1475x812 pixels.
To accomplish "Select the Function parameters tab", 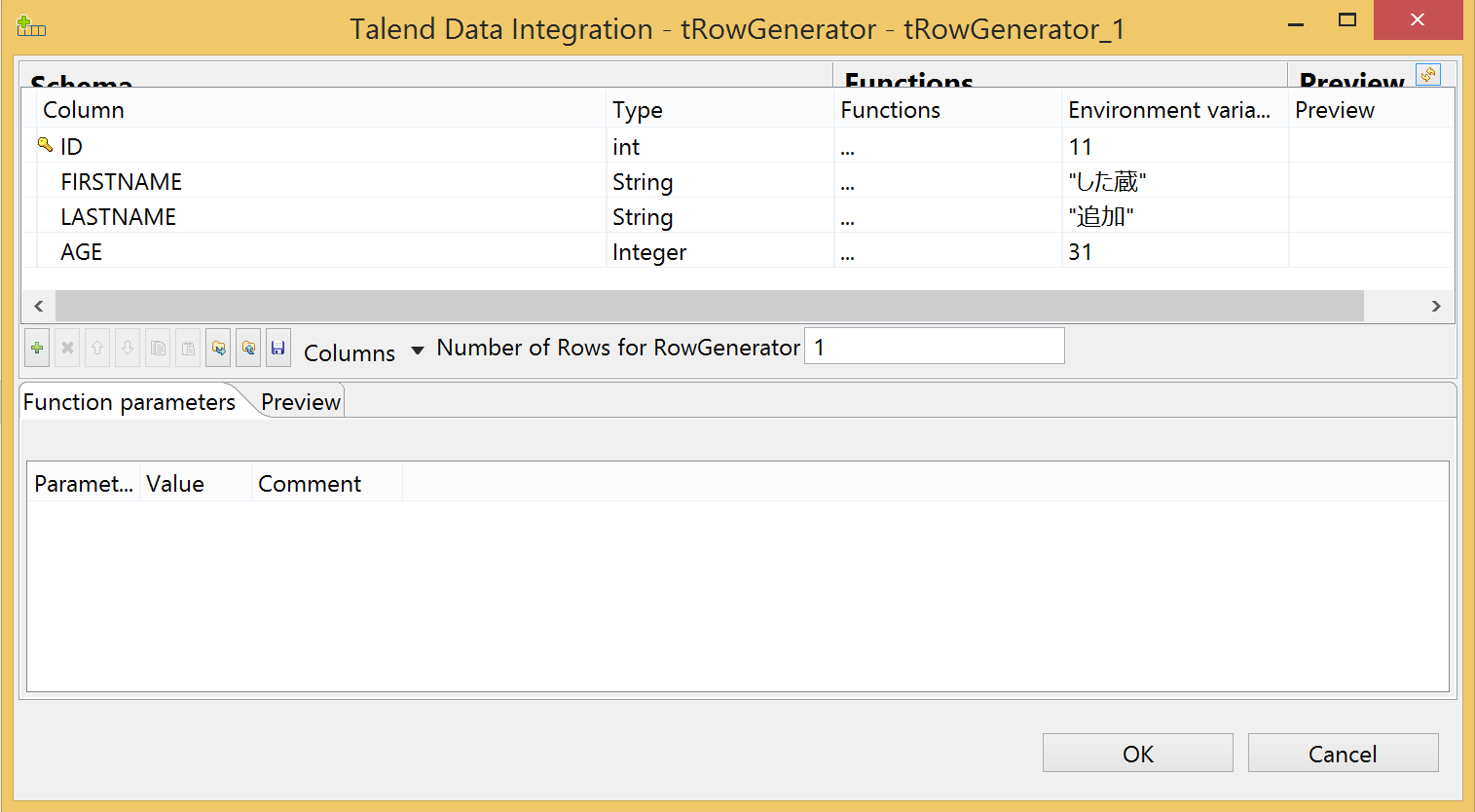I will (128, 401).
